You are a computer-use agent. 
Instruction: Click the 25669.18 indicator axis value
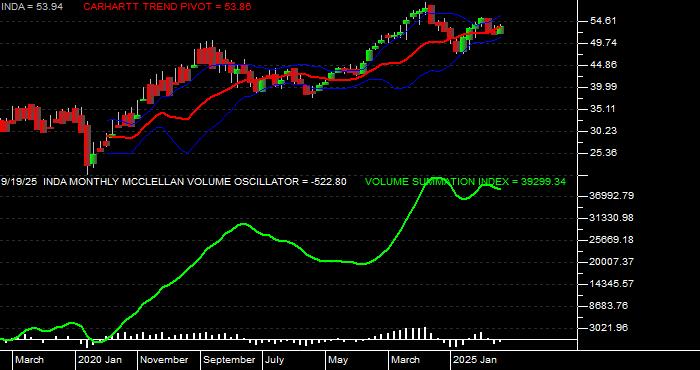coord(612,240)
